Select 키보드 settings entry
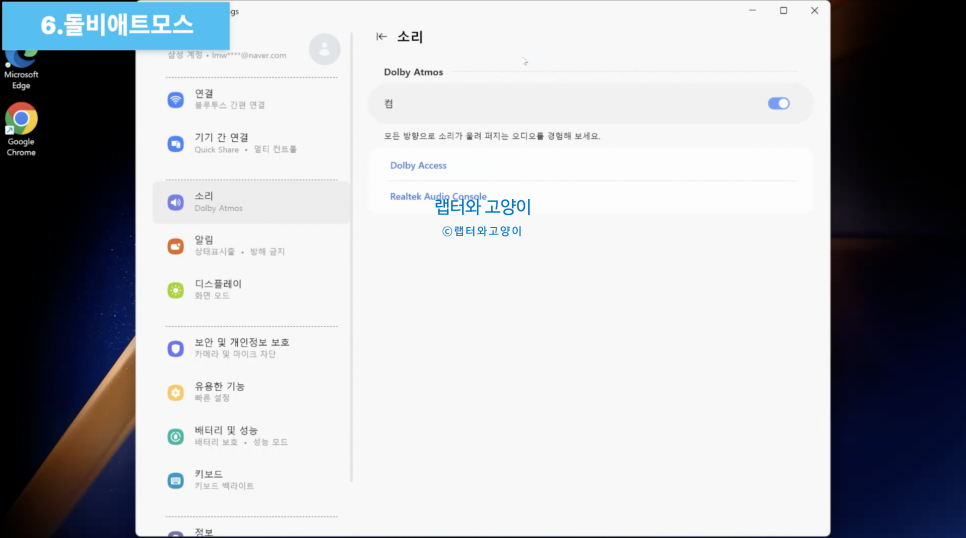This screenshot has width=966, height=538. pyautogui.click(x=251, y=481)
